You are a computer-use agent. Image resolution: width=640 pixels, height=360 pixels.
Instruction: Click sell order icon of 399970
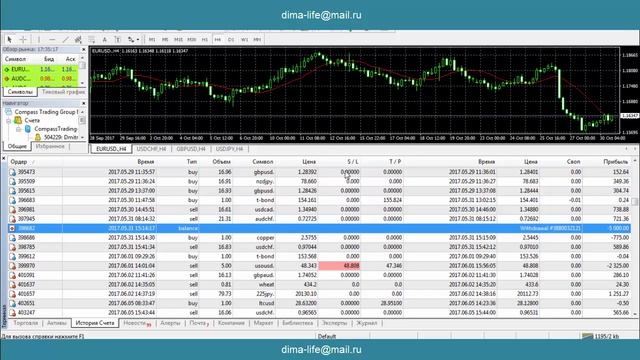point(13,266)
